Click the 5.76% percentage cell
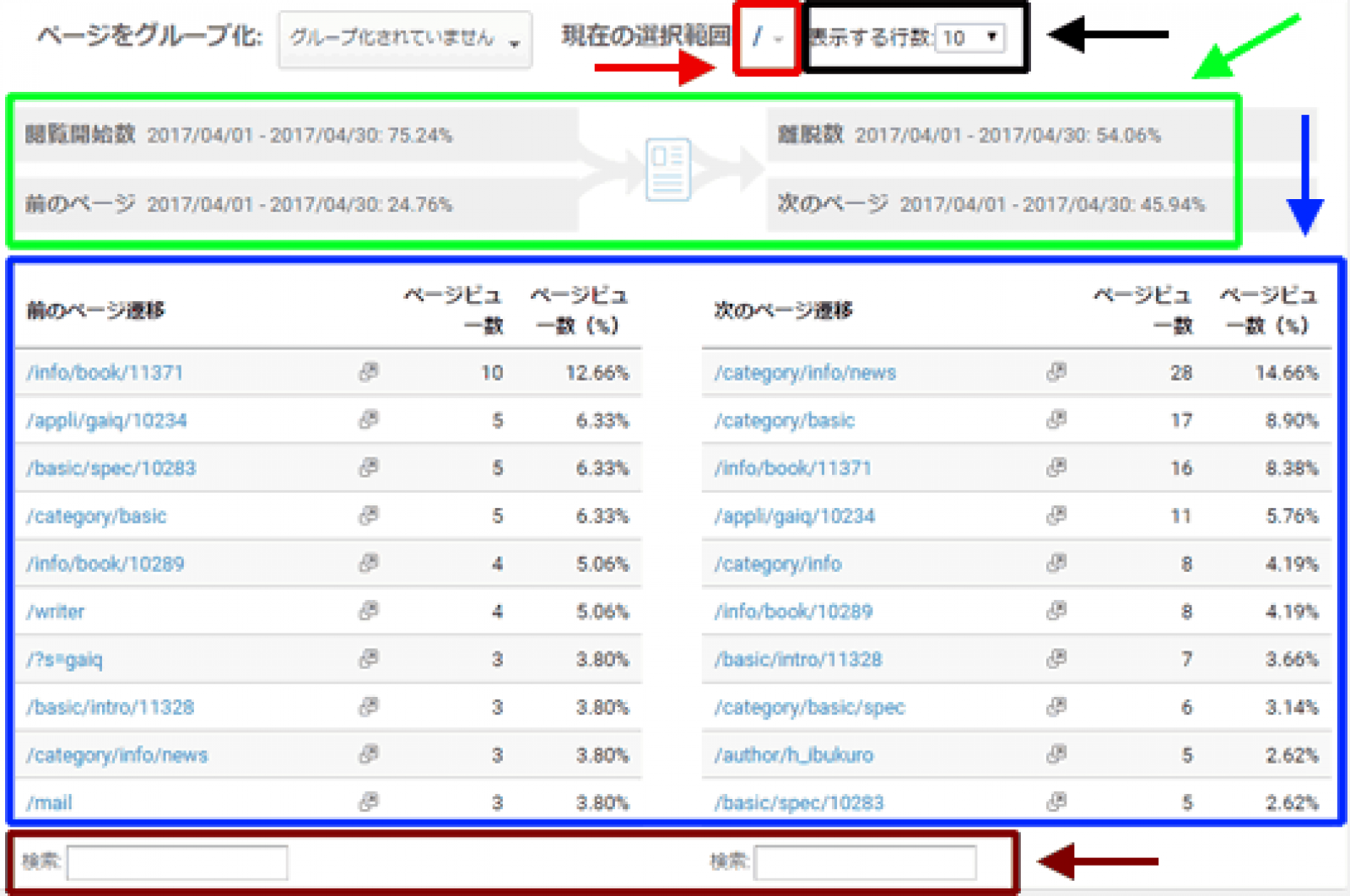 click(x=1292, y=516)
